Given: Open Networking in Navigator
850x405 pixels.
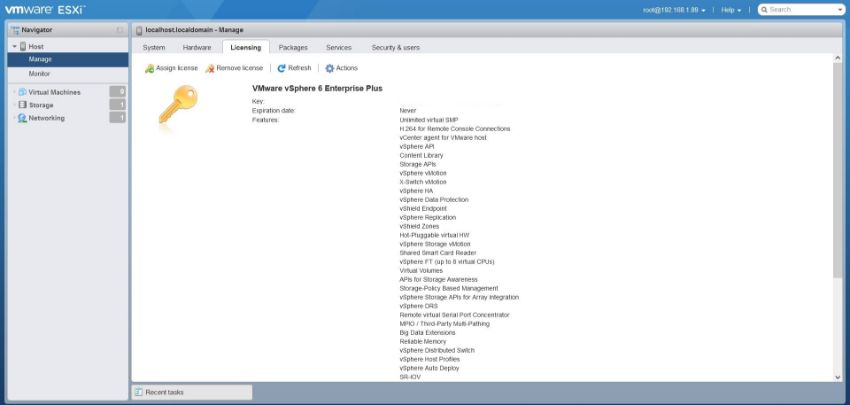Looking at the screenshot, I should click(46, 118).
